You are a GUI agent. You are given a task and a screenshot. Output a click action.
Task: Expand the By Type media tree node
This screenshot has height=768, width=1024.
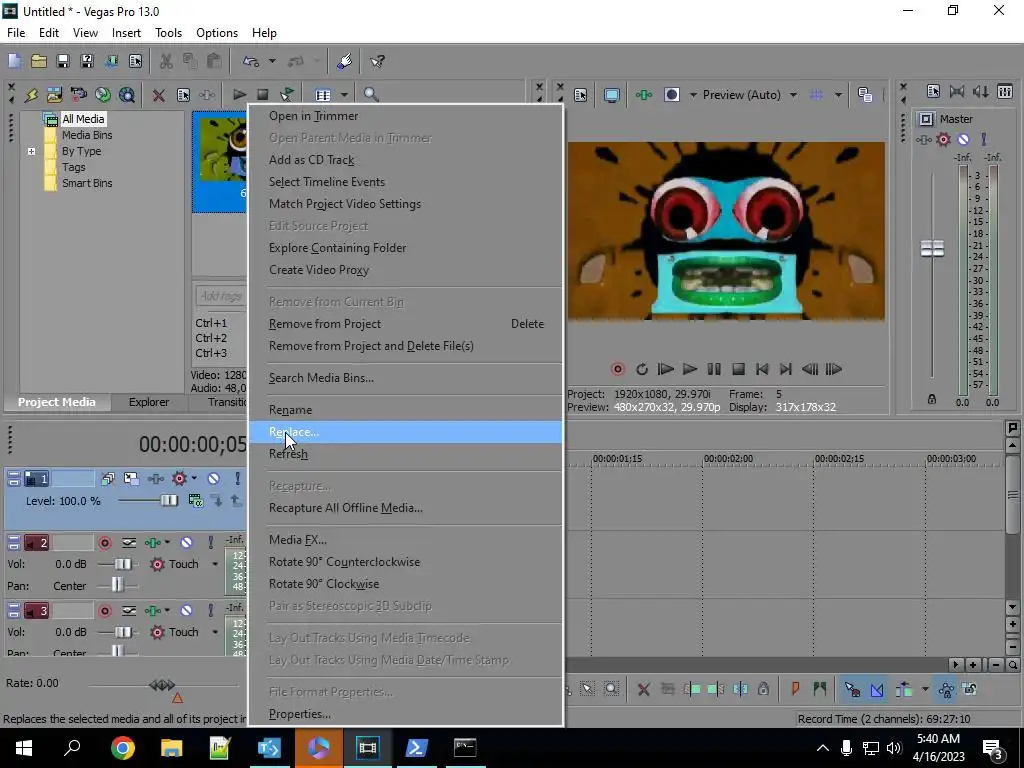(x=31, y=152)
